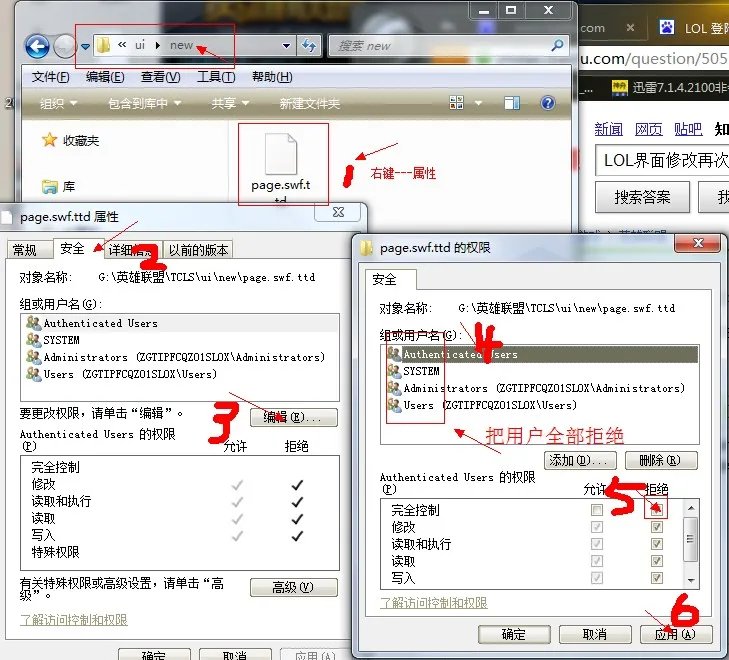Toggle the preview pane icon
This screenshot has height=660, width=729.
(x=512, y=103)
